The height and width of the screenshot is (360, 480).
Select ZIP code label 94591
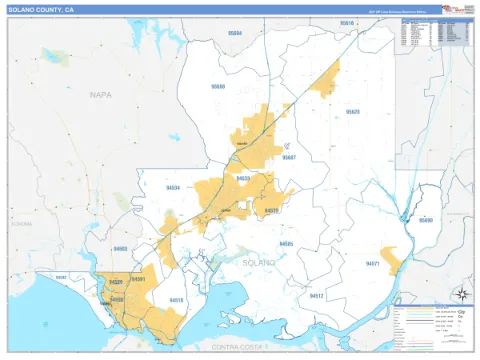click(138, 279)
